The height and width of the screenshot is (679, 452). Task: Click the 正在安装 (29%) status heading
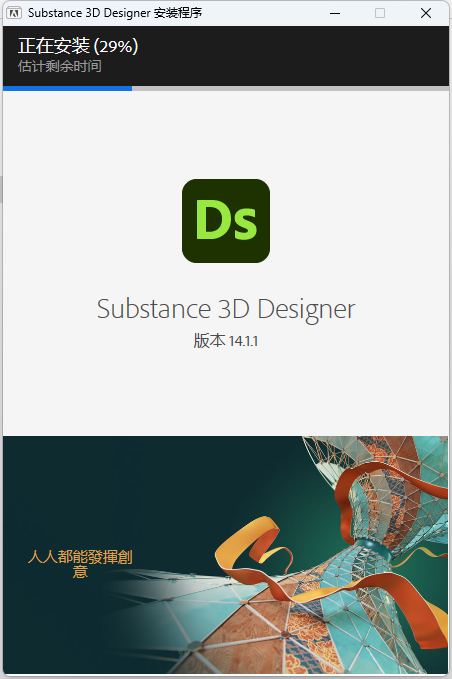pos(78,46)
